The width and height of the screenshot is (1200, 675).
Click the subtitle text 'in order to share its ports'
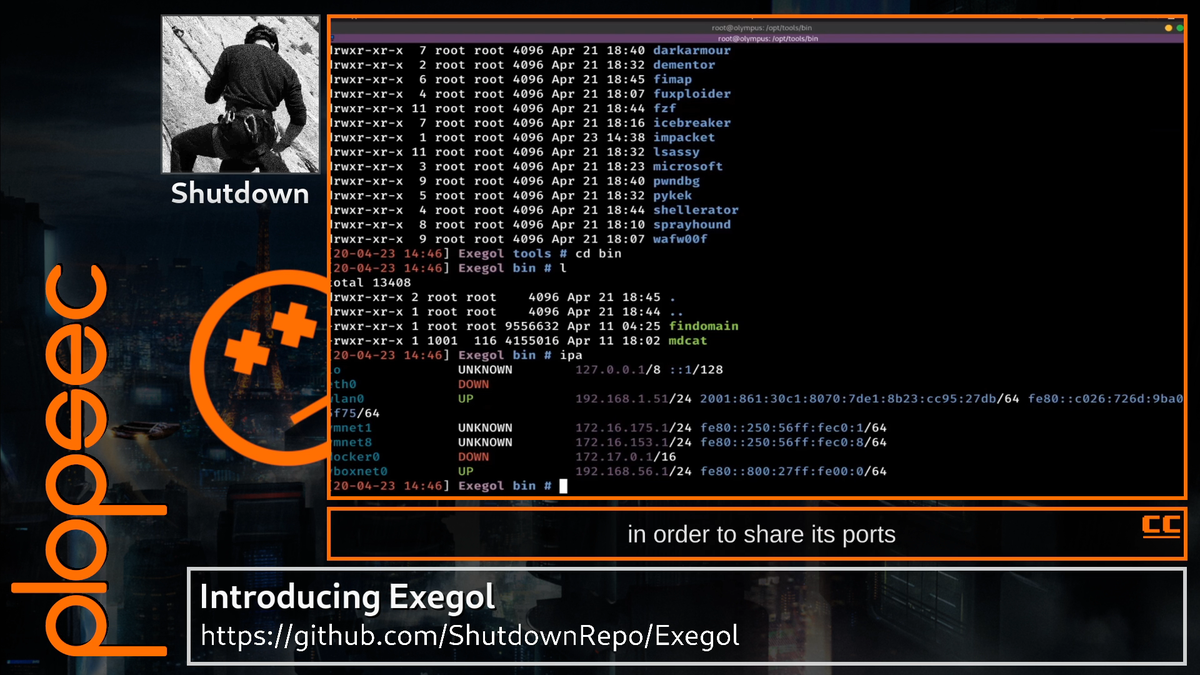(x=761, y=535)
